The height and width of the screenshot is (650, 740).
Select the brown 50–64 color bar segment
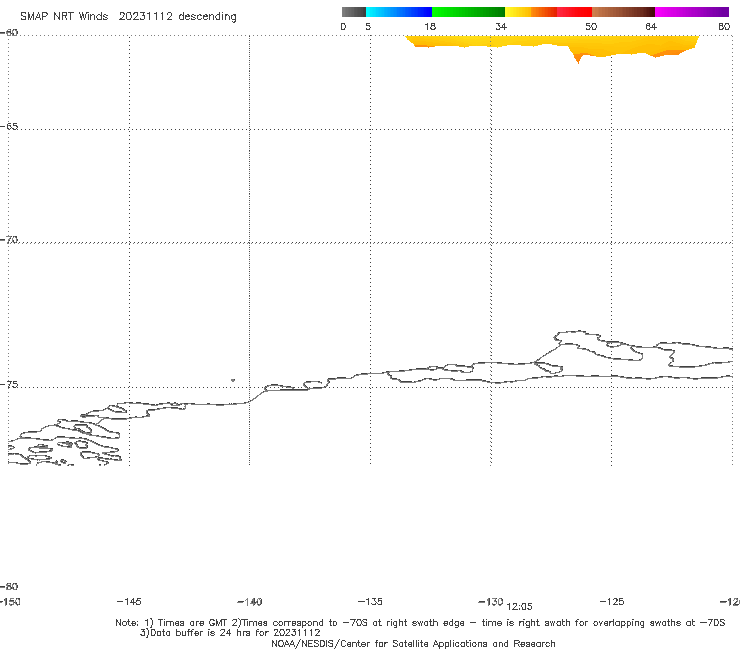click(623, 12)
